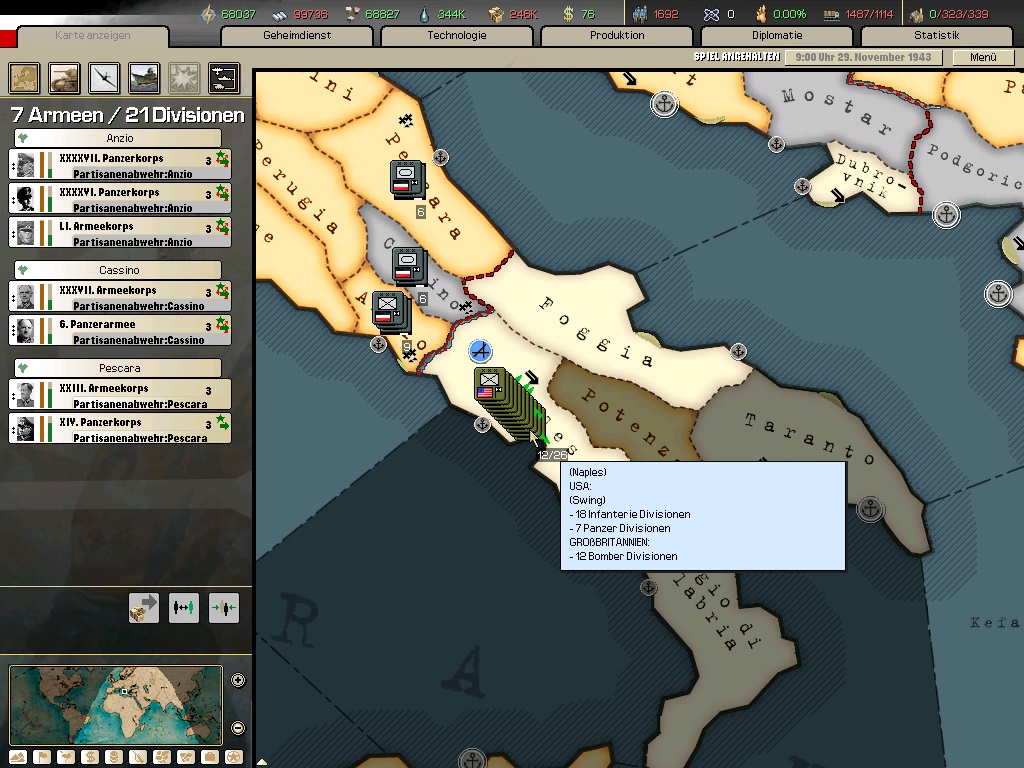
Task: Select the Cassino province group header
Action: (118, 270)
